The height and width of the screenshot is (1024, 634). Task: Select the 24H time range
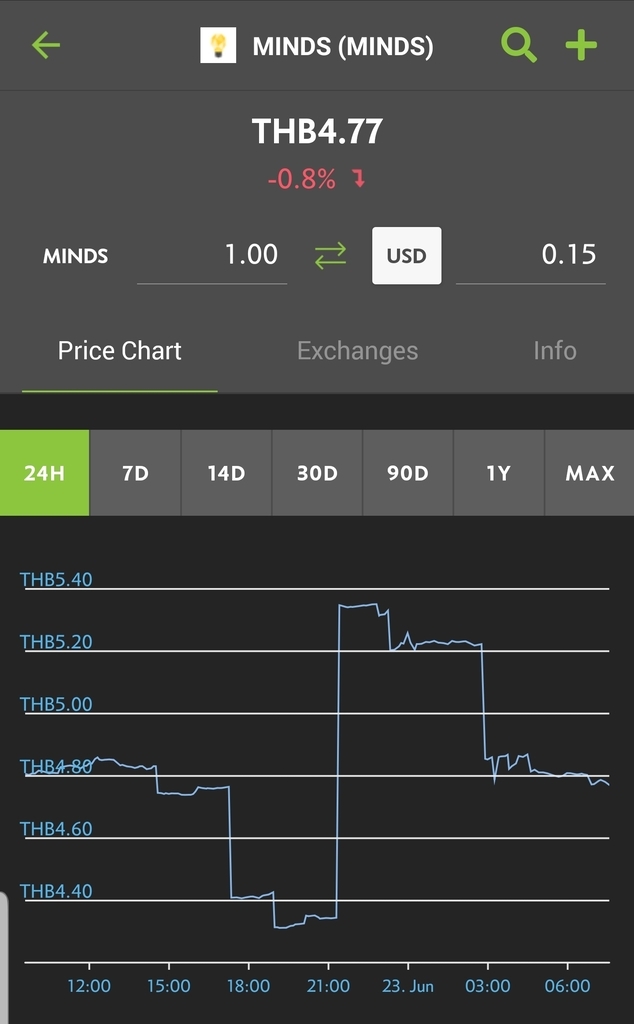tap(44, 473)
